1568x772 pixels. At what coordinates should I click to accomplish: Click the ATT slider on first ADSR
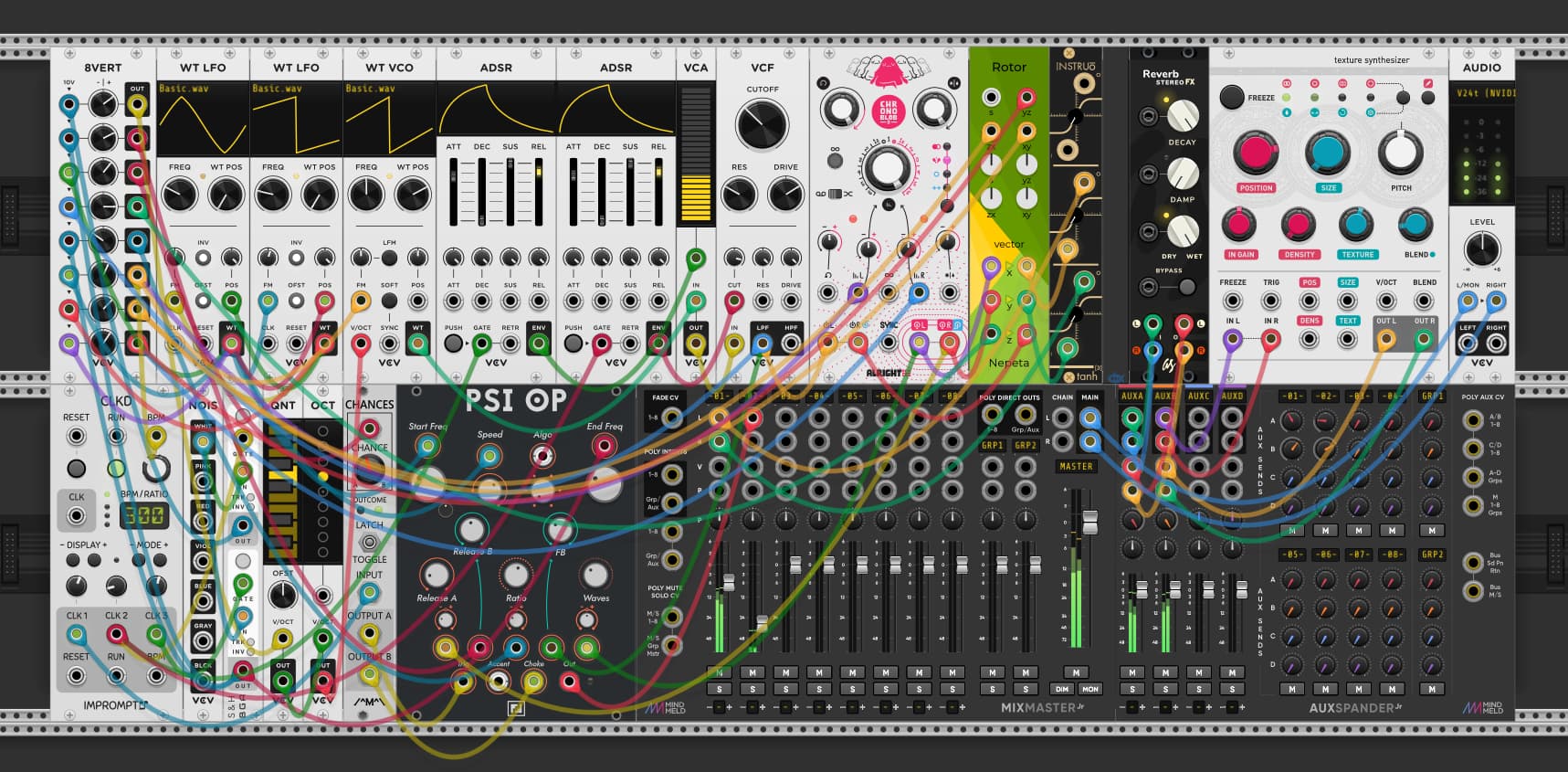pyautogui.click(x=453, y=191)
